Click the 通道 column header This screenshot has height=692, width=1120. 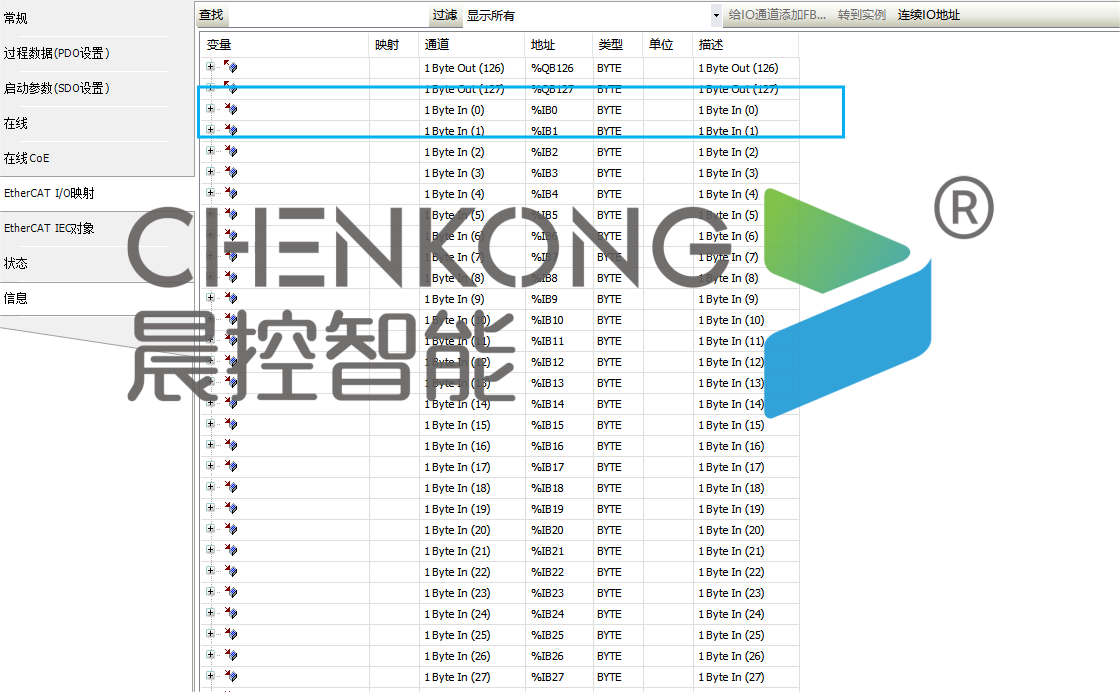tap(471, 44)
